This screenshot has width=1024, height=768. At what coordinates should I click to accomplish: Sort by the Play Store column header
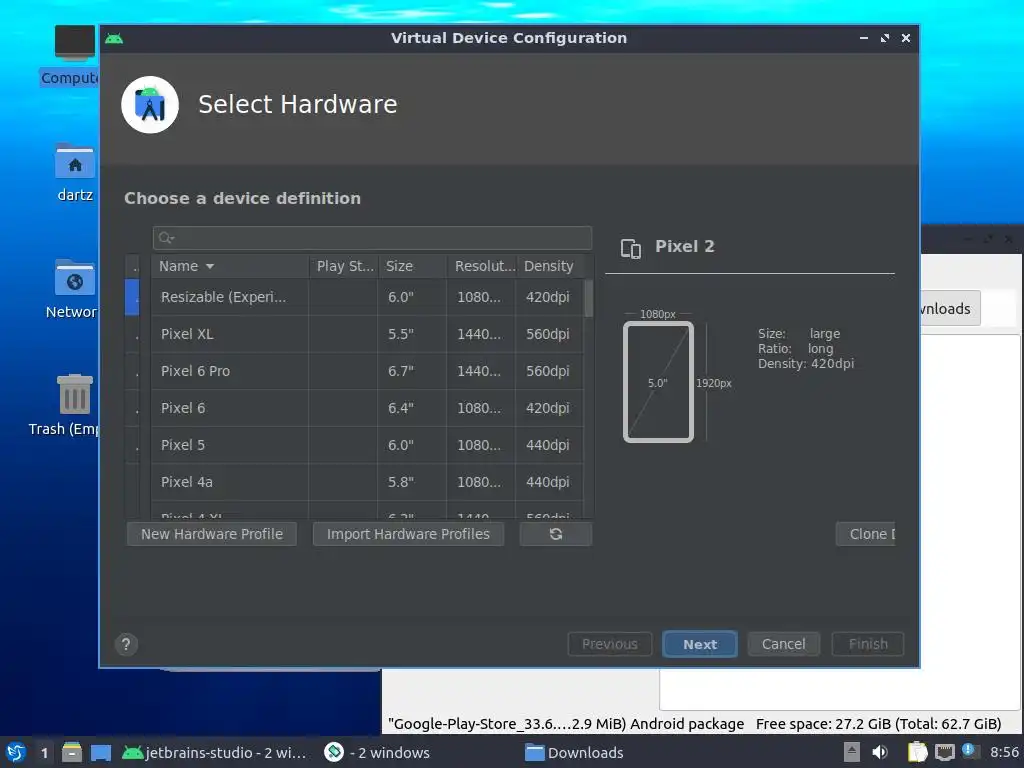tap(344, 266)
